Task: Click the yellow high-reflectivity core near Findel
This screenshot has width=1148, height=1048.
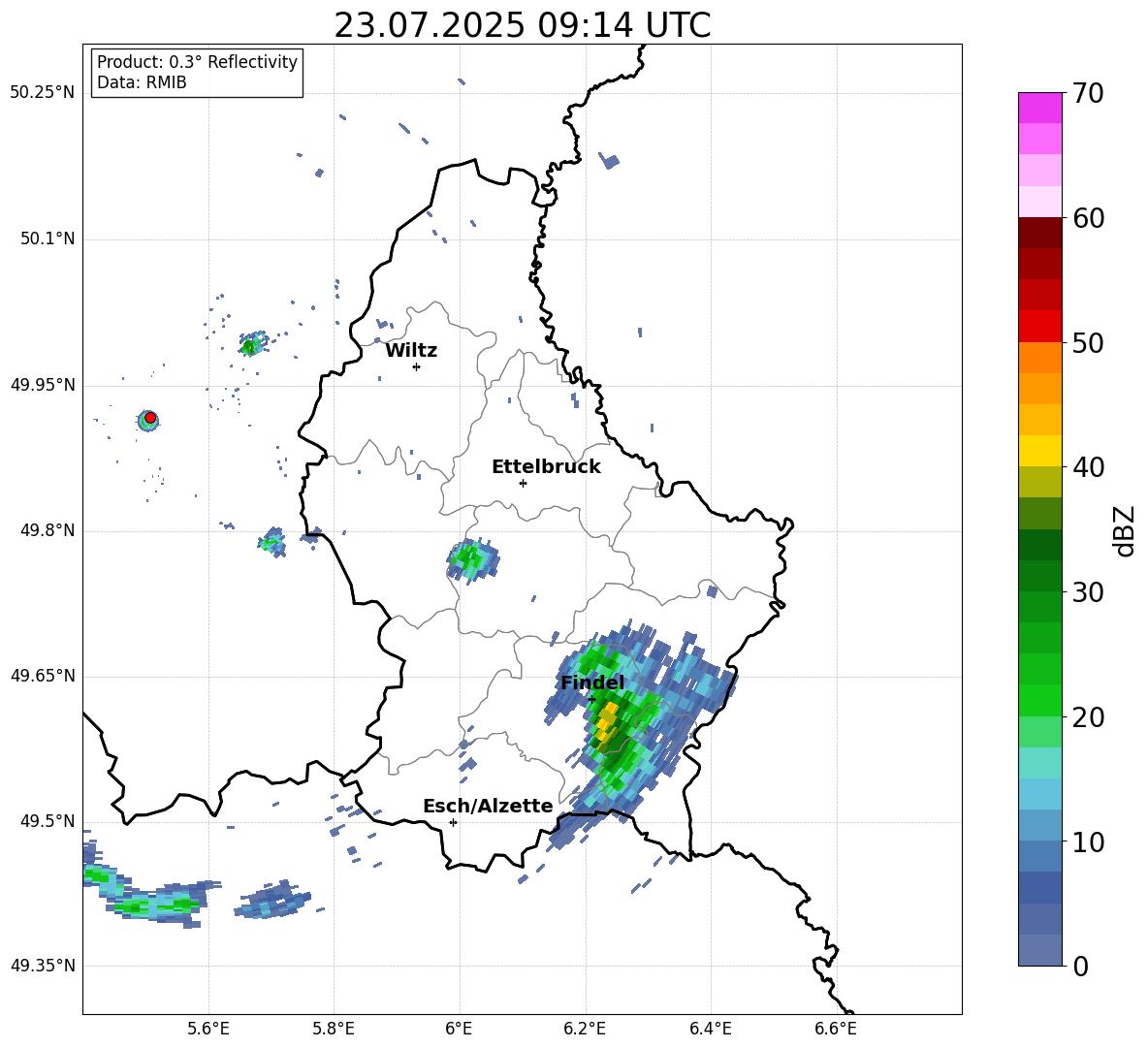Action: [x=605, y=721]
